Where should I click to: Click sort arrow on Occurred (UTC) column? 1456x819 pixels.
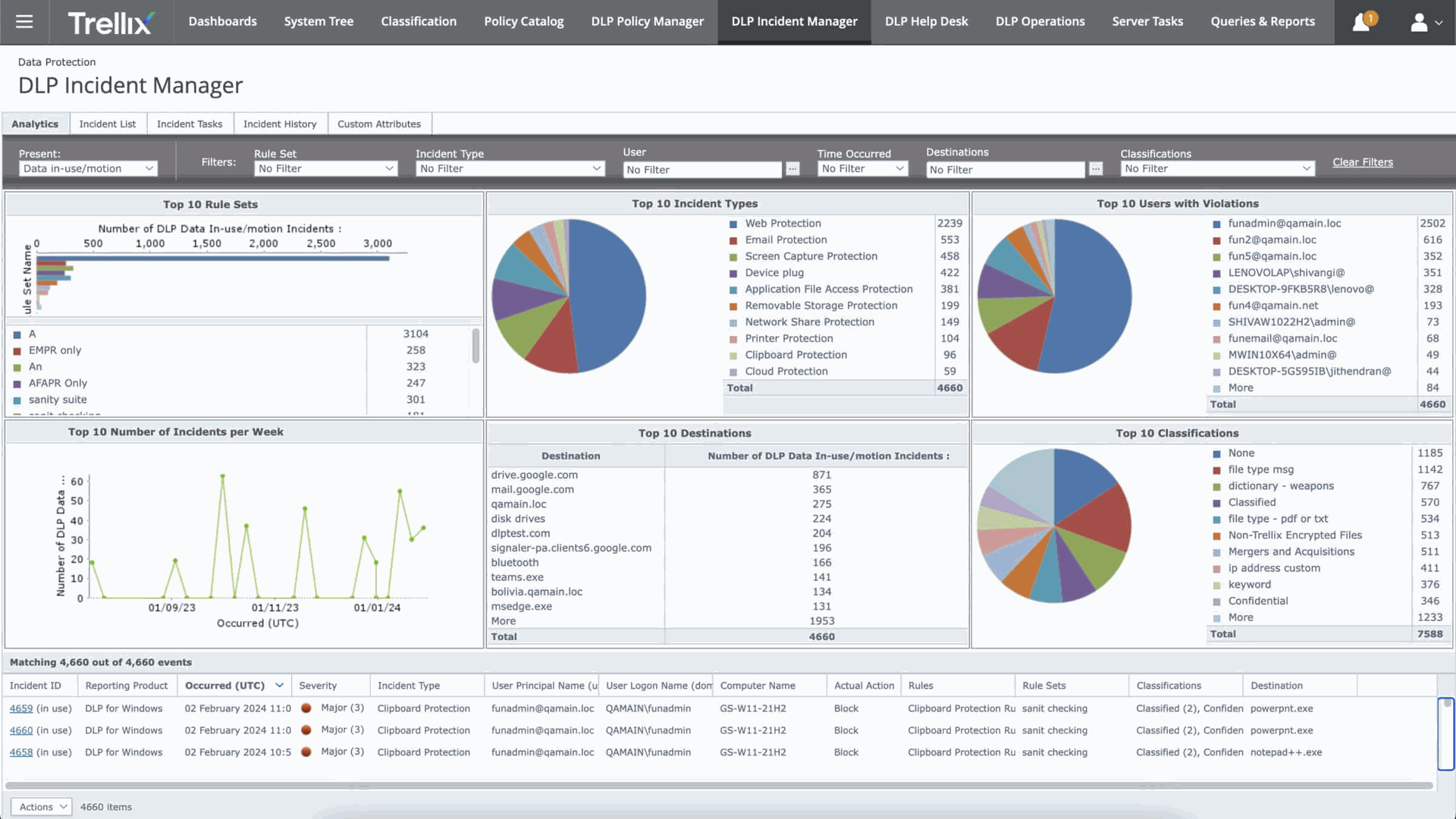[280, 686]
